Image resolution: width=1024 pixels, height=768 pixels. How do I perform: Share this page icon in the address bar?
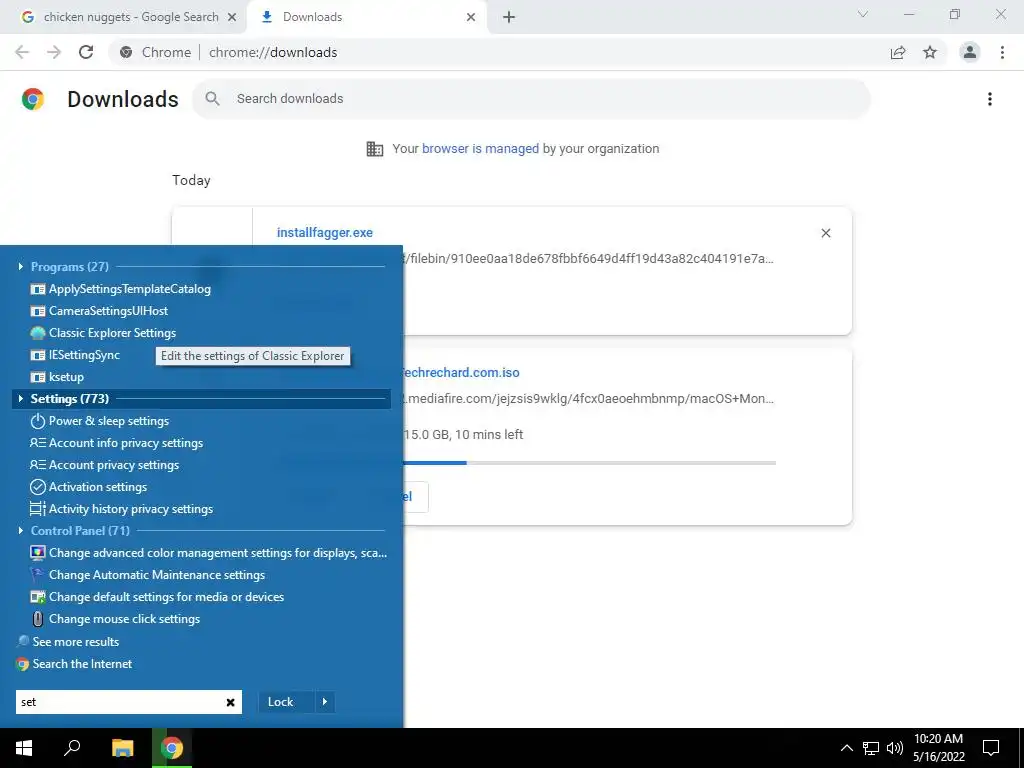pyautogui.click(x=898, y=52)
